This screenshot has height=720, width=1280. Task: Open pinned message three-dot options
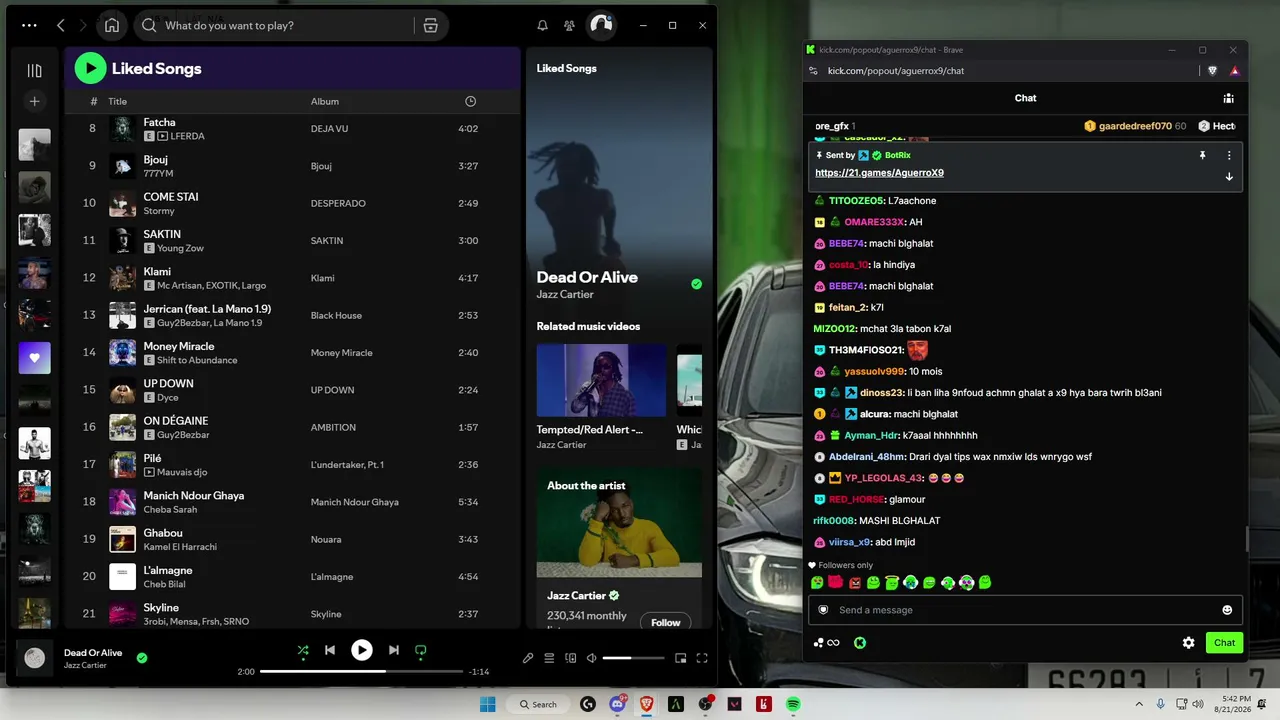coord(1229,155)
